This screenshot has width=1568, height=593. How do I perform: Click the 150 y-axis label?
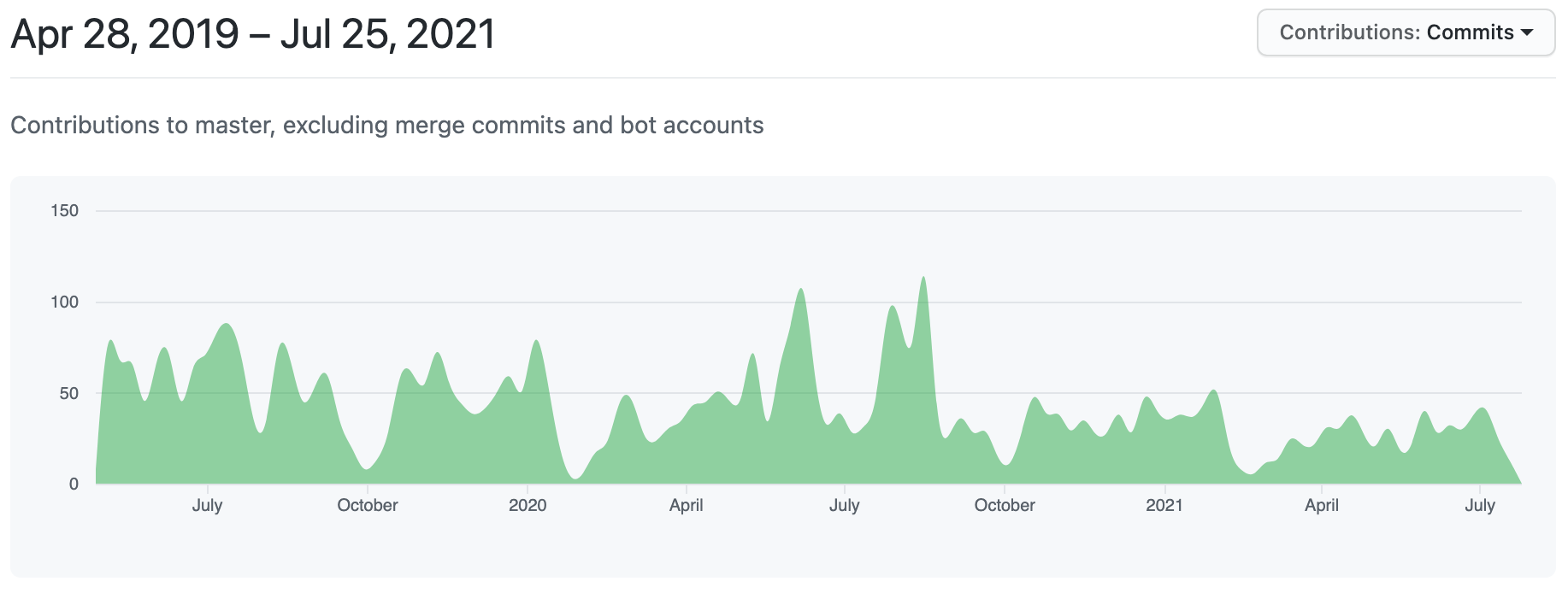pyautogui.click(x=64, y=210)
